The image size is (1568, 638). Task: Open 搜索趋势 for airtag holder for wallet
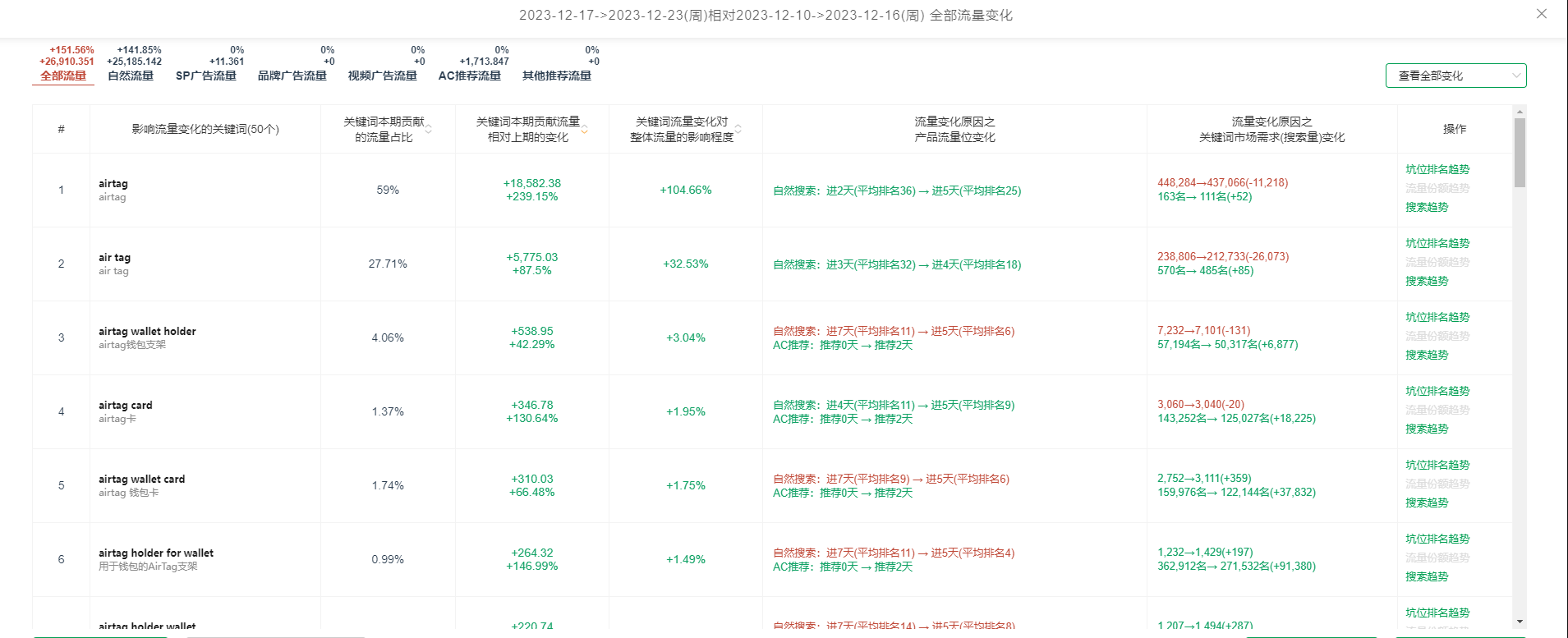click(1427, 576)
